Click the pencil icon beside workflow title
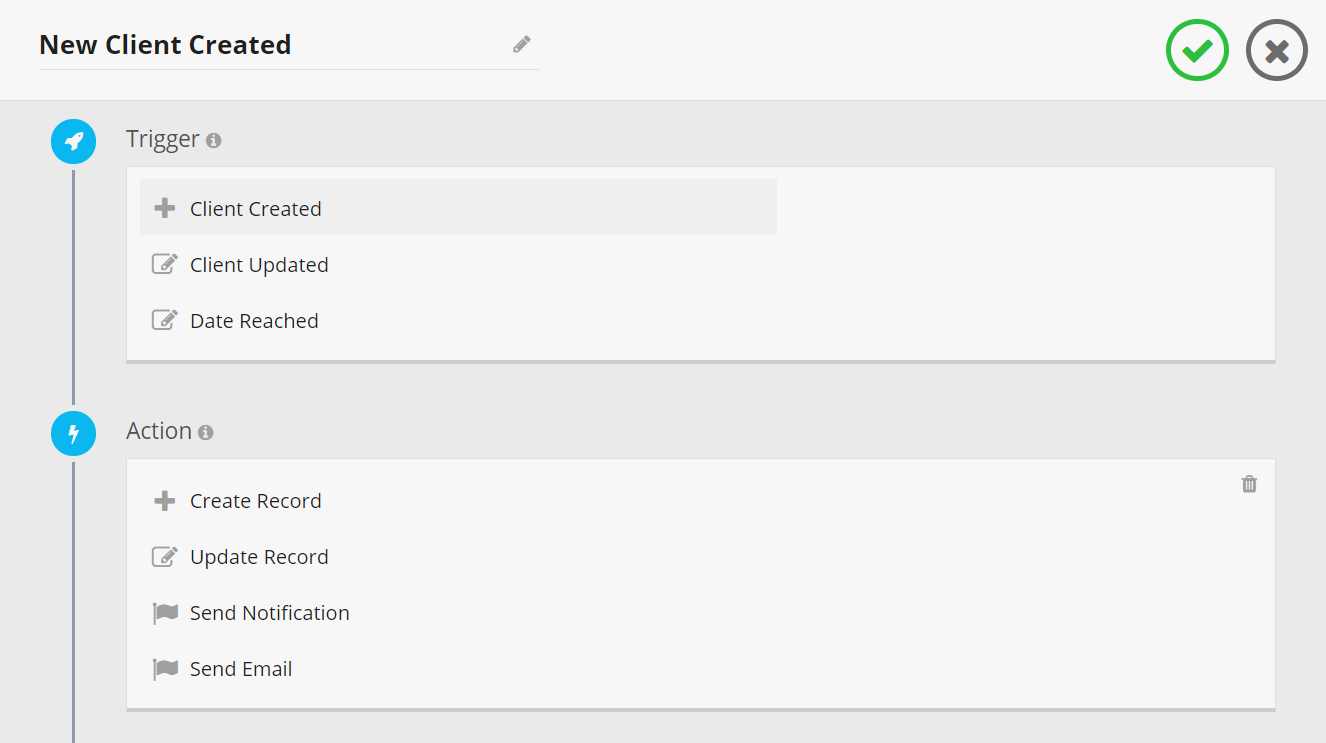Image resolution: width=1326 pixels, height=743 pixels. point(522,44)
